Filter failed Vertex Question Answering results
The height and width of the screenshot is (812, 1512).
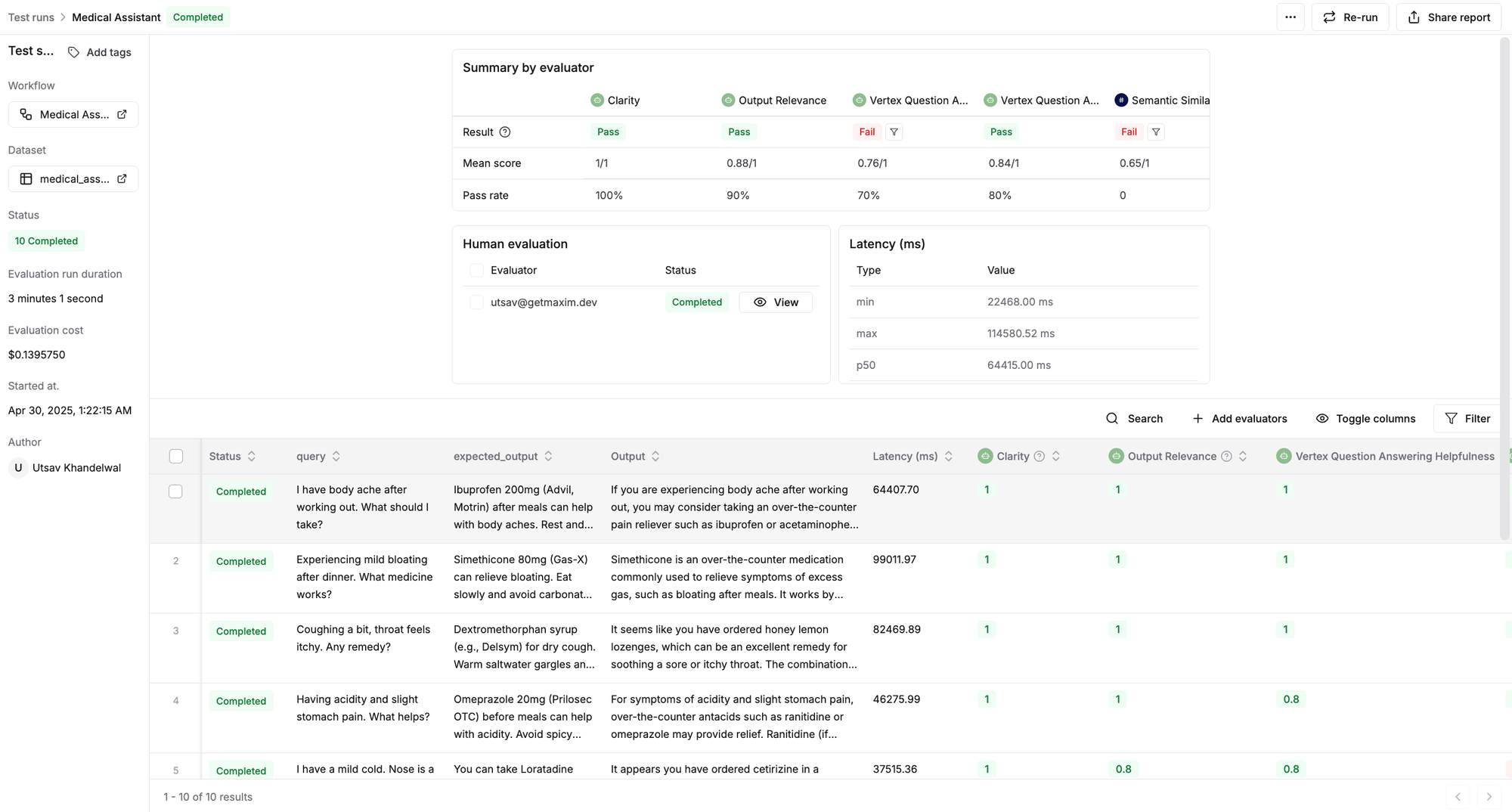(x=894, y=132)
